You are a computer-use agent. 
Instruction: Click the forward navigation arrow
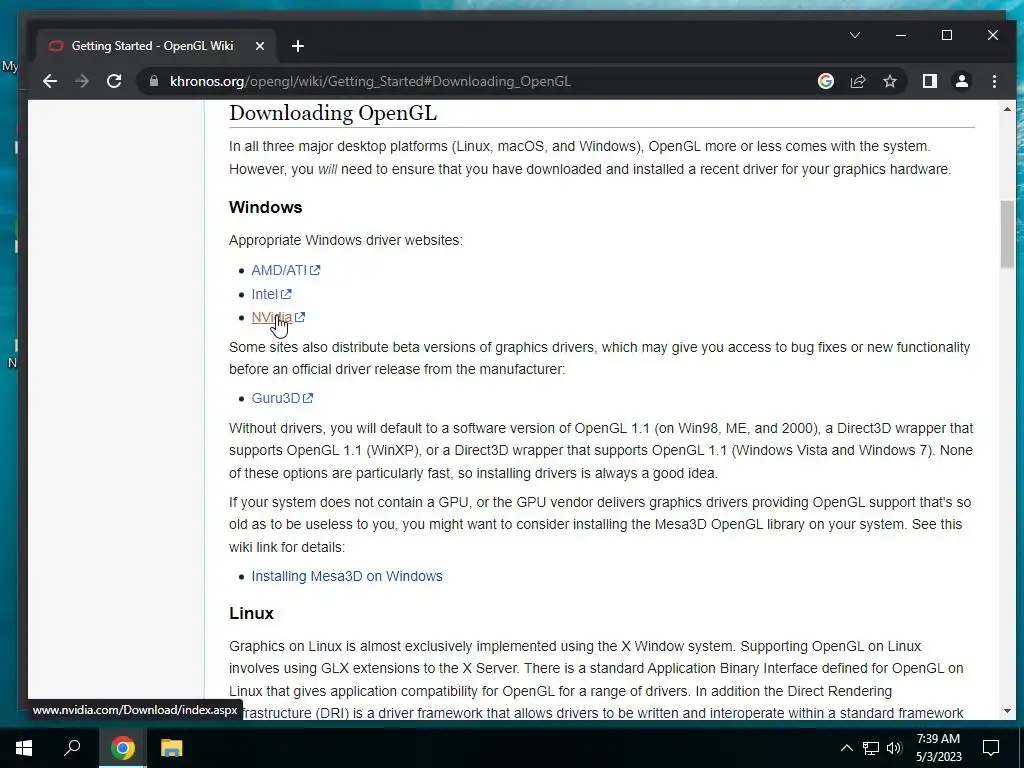pos(82,81)
